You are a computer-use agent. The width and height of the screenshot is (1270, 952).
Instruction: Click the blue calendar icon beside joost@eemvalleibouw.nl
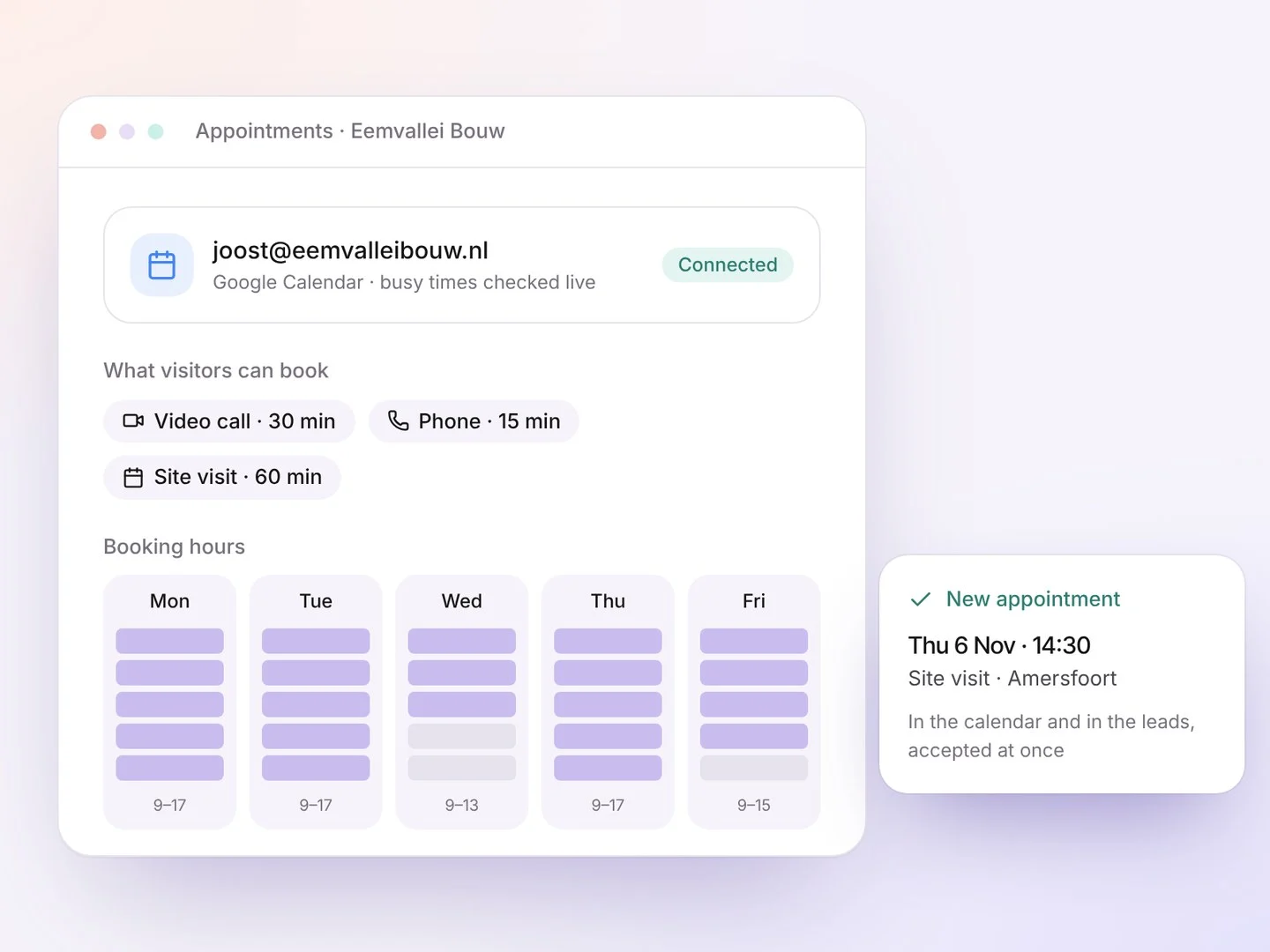pos(162,265)
